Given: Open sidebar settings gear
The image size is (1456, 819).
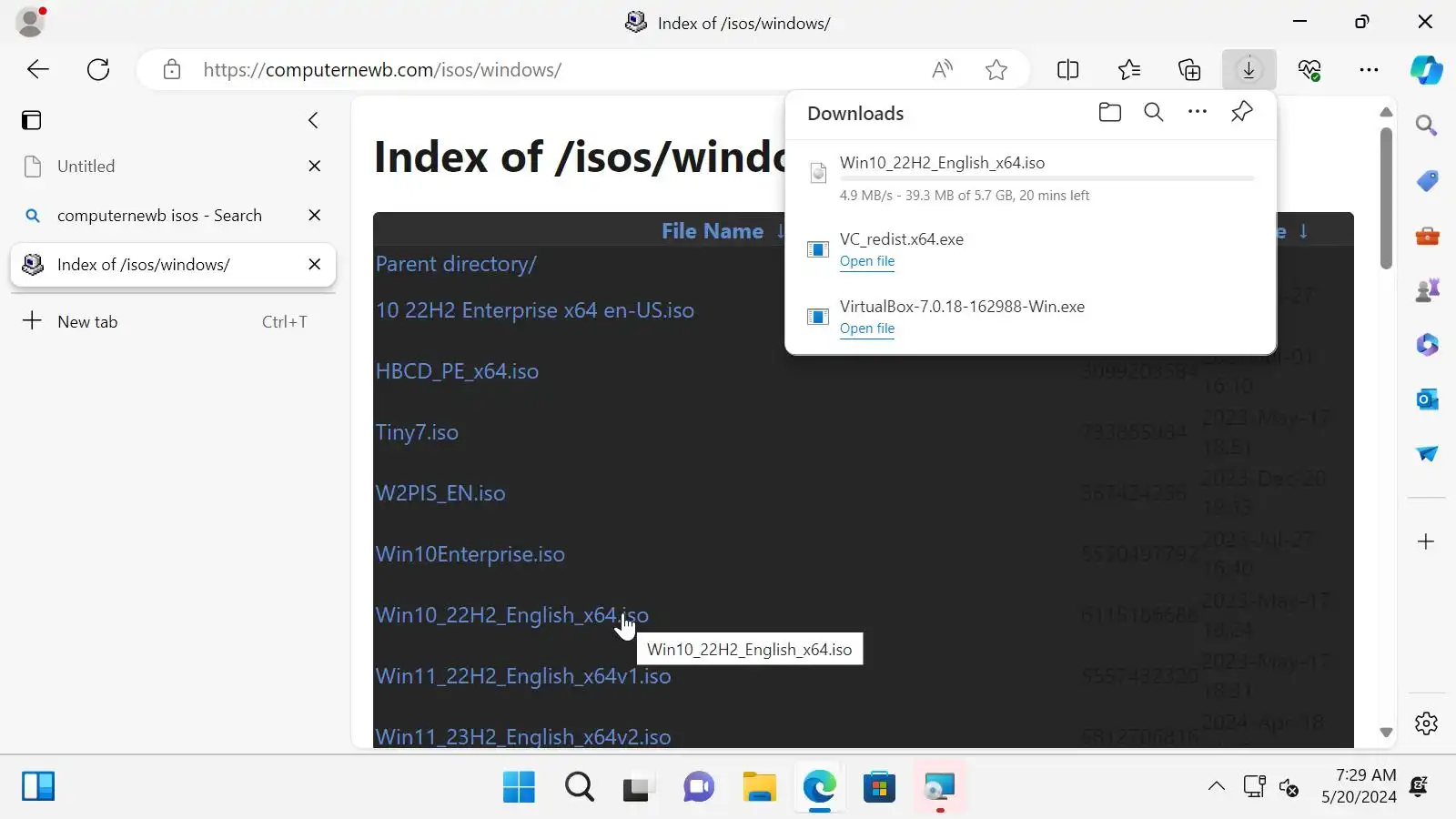Looking at the screenshot, I should coord(1427,723).
